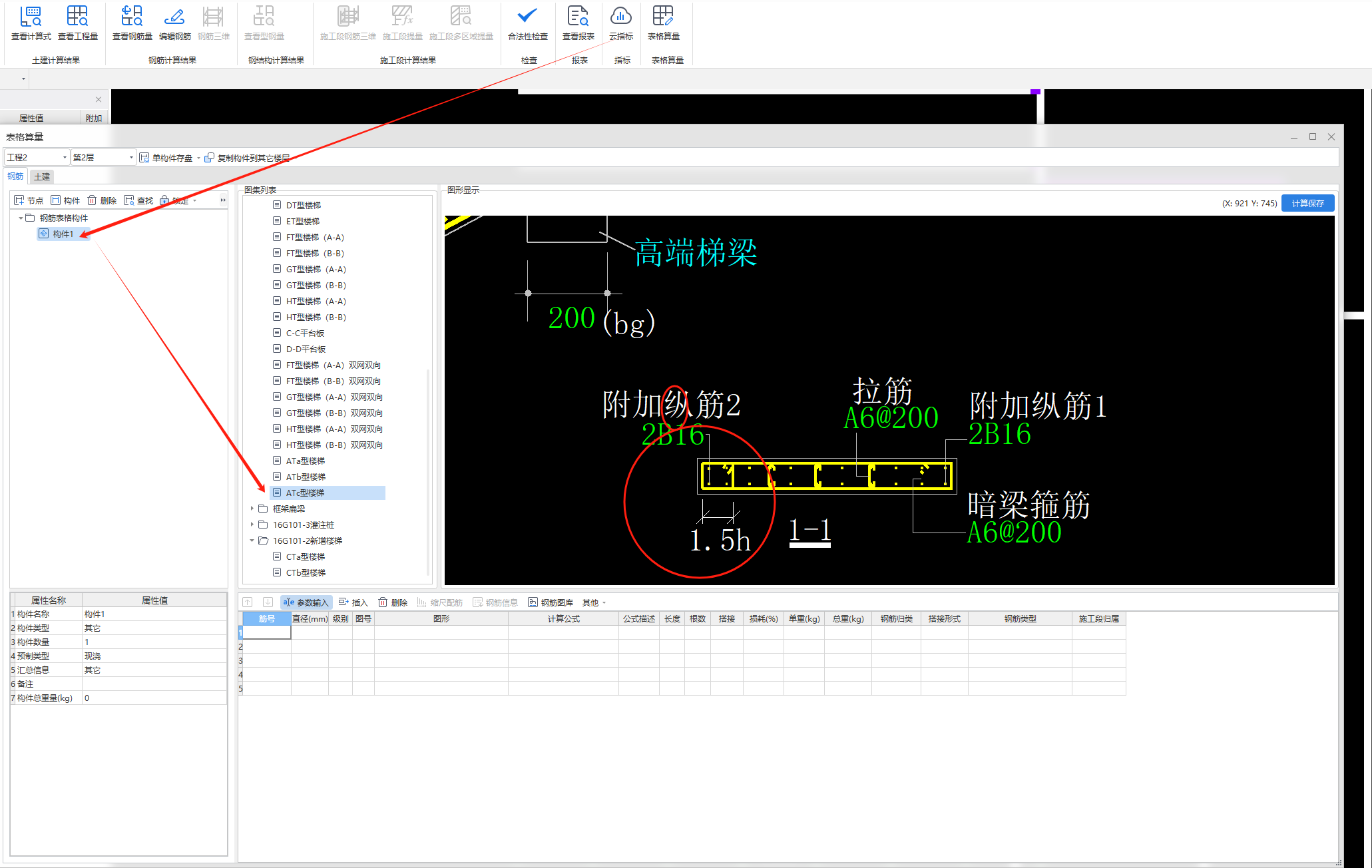This screenshot has width=1372, height=868.
Task: Open 云指标 tool
Action: 621,23
